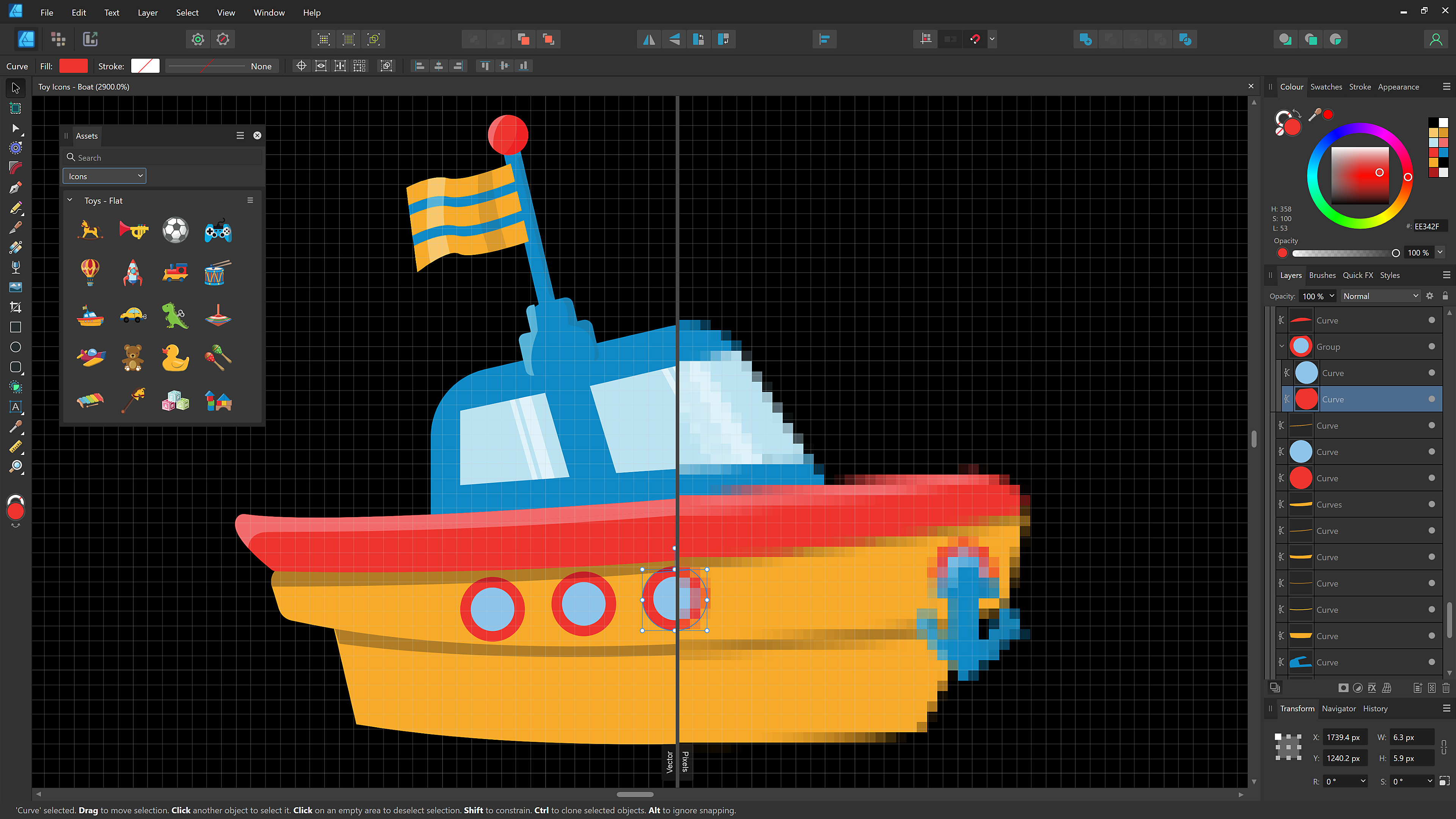Click the red snapping magnet icon
Viewport: 1456px width, 819px height.
(x=975, y=39)
